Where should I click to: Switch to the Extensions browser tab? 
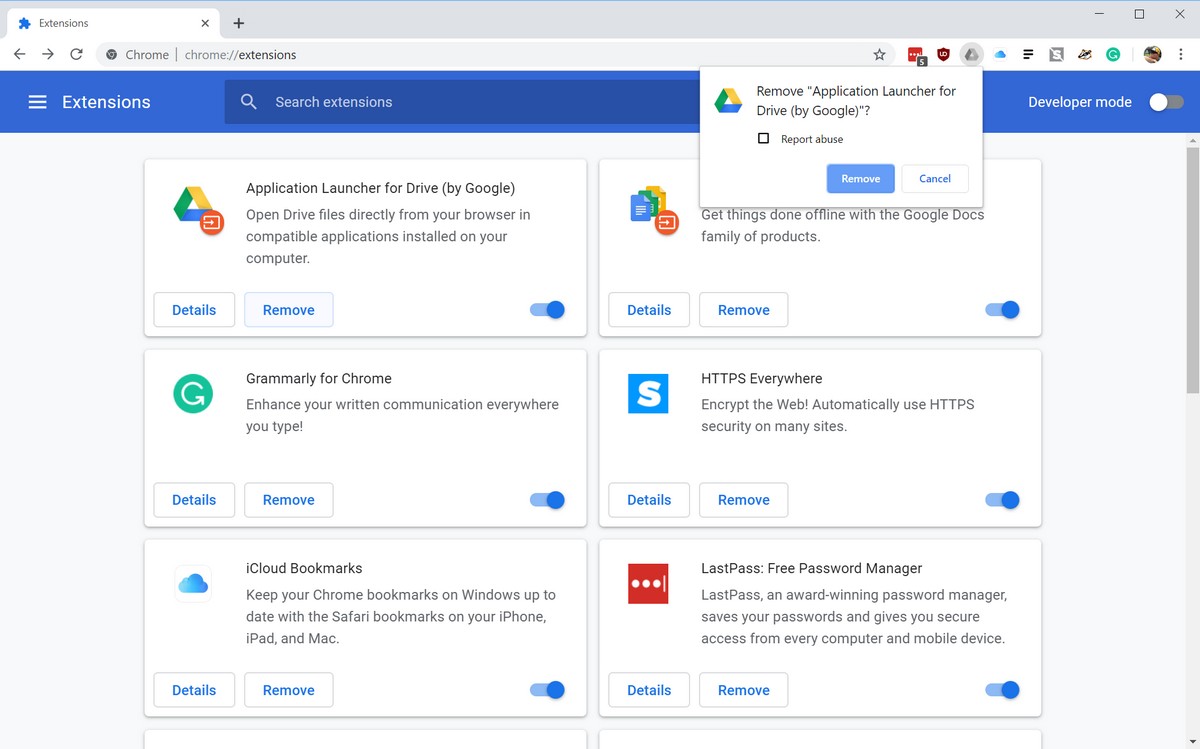point(110,22)
